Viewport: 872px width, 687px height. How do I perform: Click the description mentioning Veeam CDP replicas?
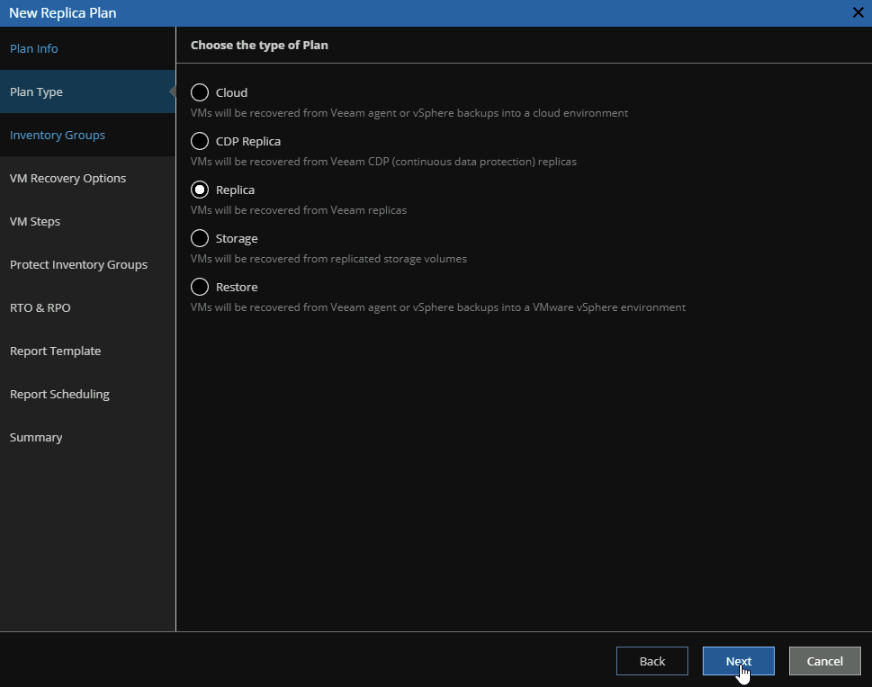[x=384, y=161]
